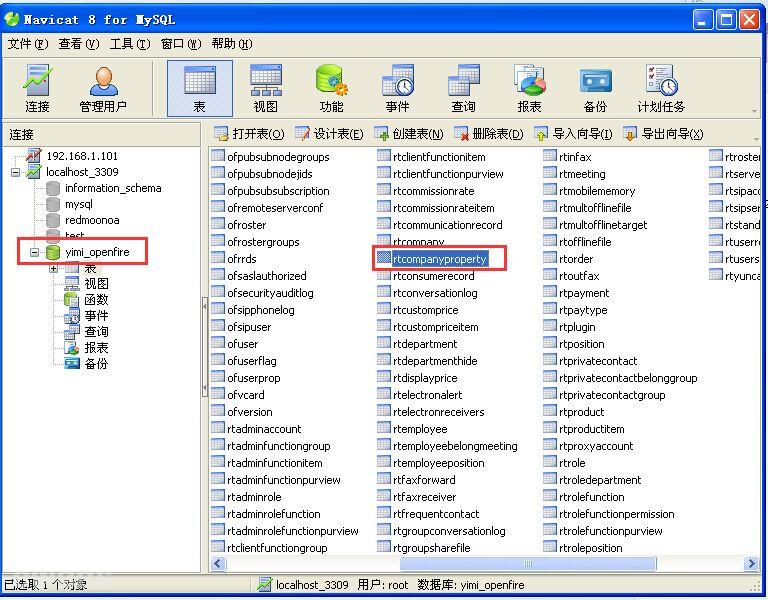Select the redmoonoa database
The image size is (768, 600).
[x=92, y=220]
